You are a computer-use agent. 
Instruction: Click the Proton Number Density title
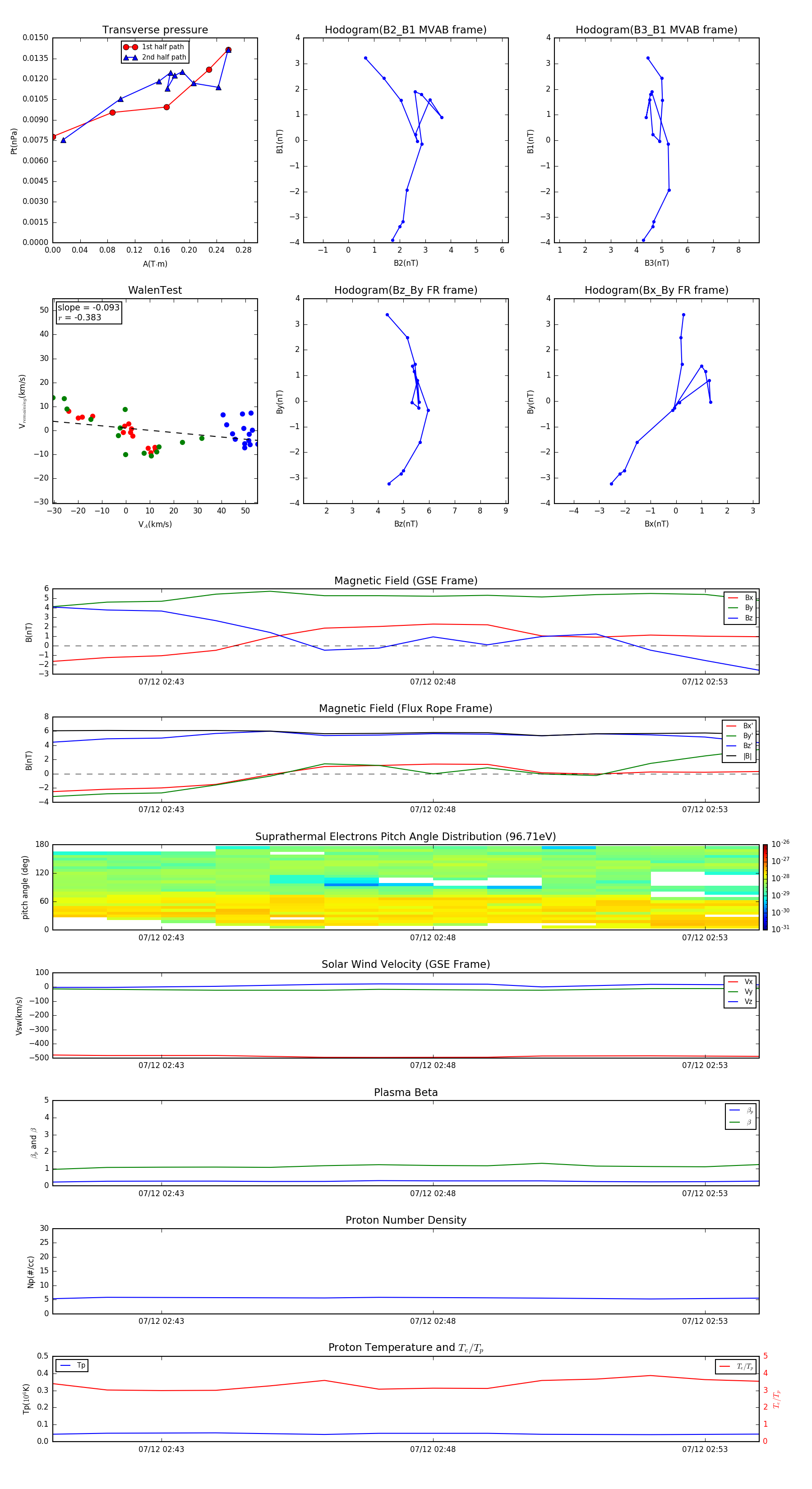[406, 1221]
